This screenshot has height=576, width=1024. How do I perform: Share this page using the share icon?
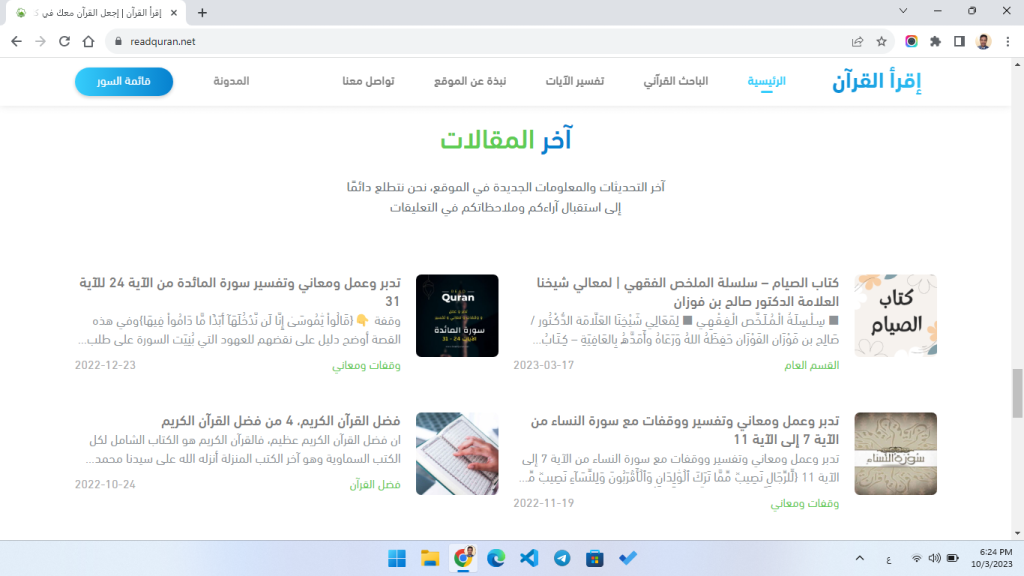point(857,41)
